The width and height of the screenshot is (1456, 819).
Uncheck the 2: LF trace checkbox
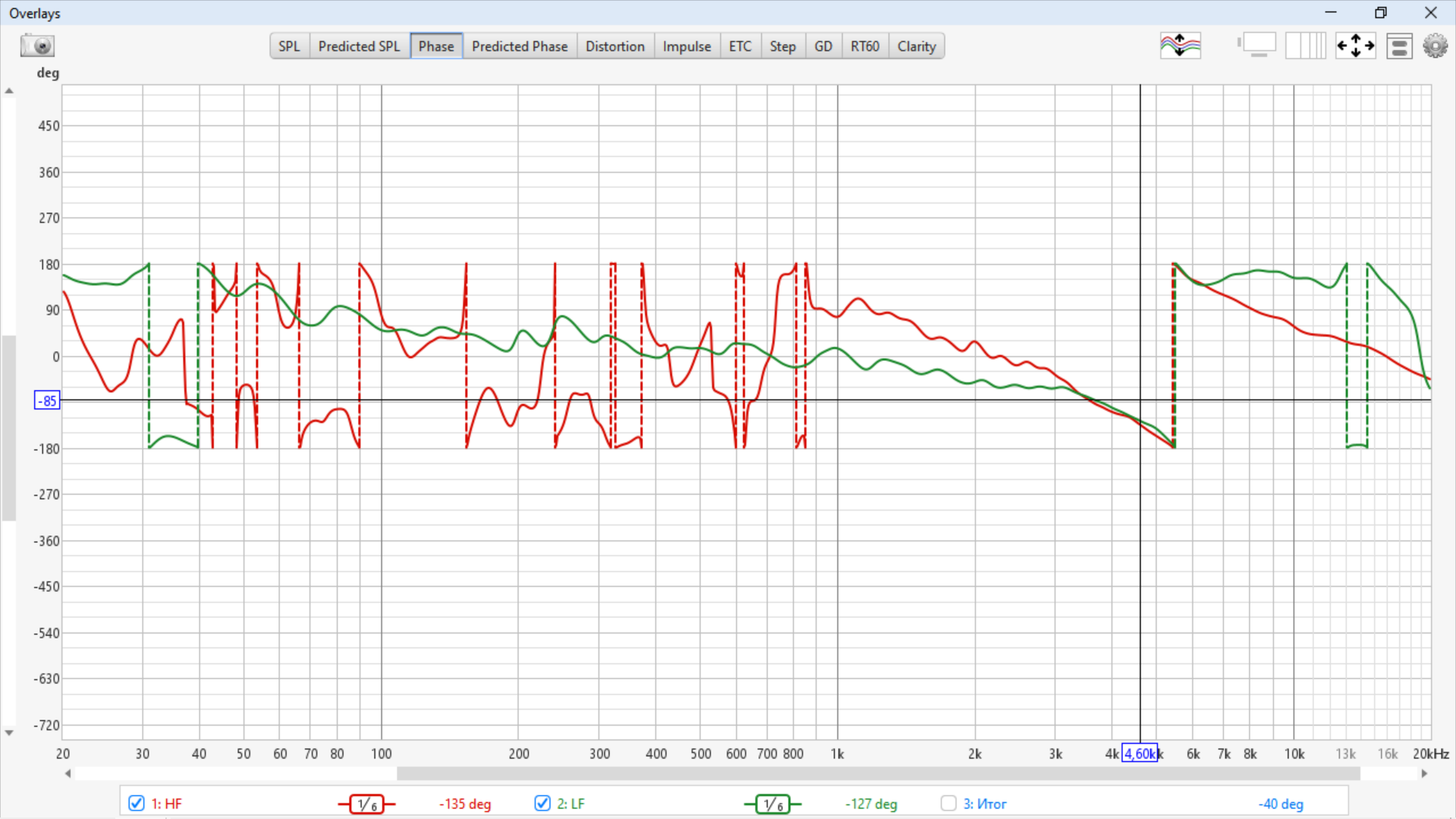542,803
